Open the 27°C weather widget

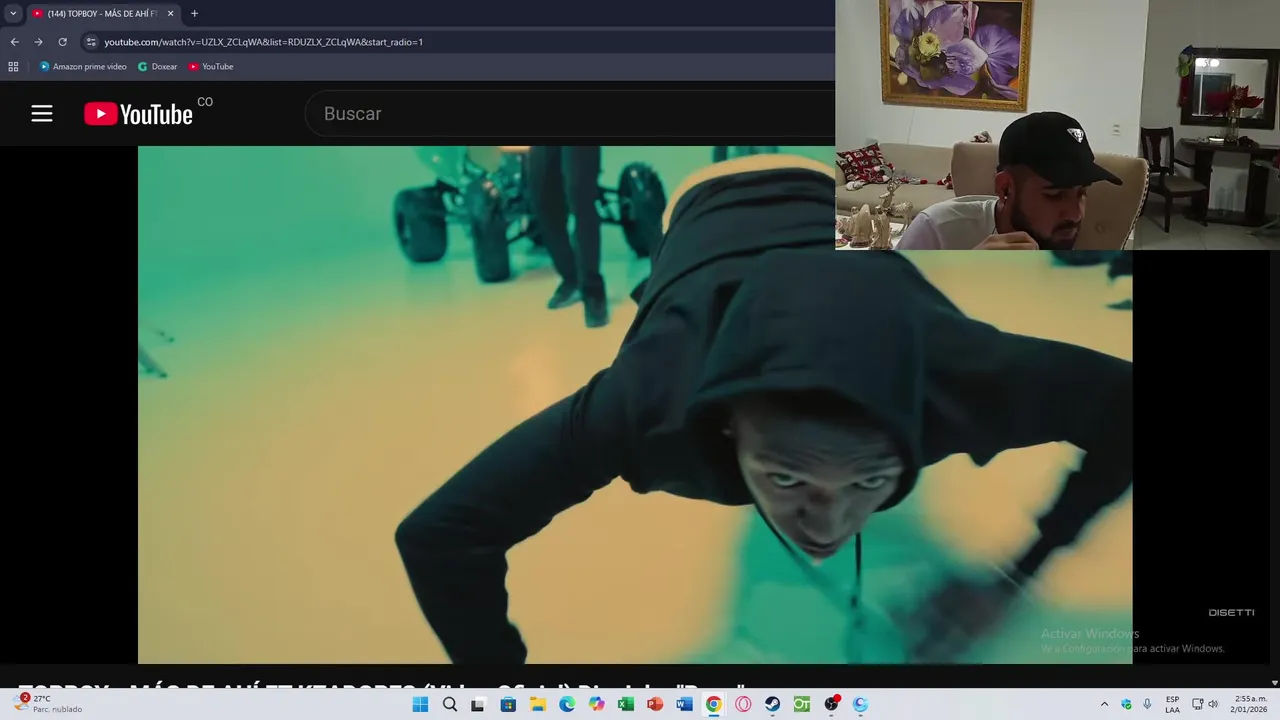coord(48,704)
